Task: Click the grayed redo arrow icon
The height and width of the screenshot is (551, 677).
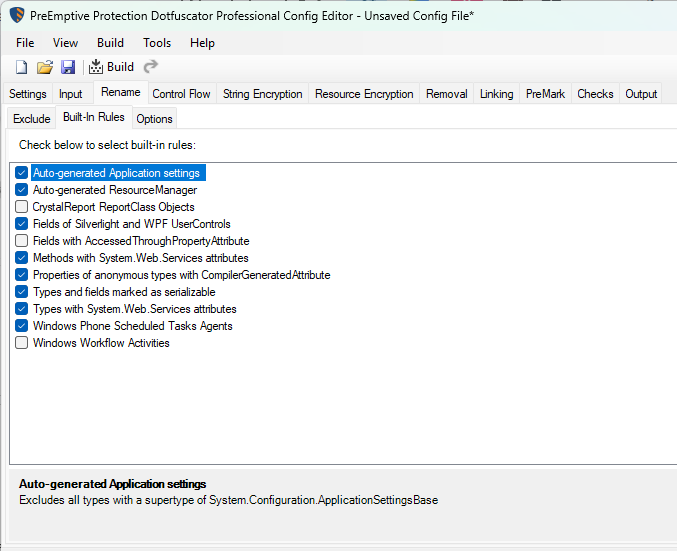Action: [x=151, y=66]
